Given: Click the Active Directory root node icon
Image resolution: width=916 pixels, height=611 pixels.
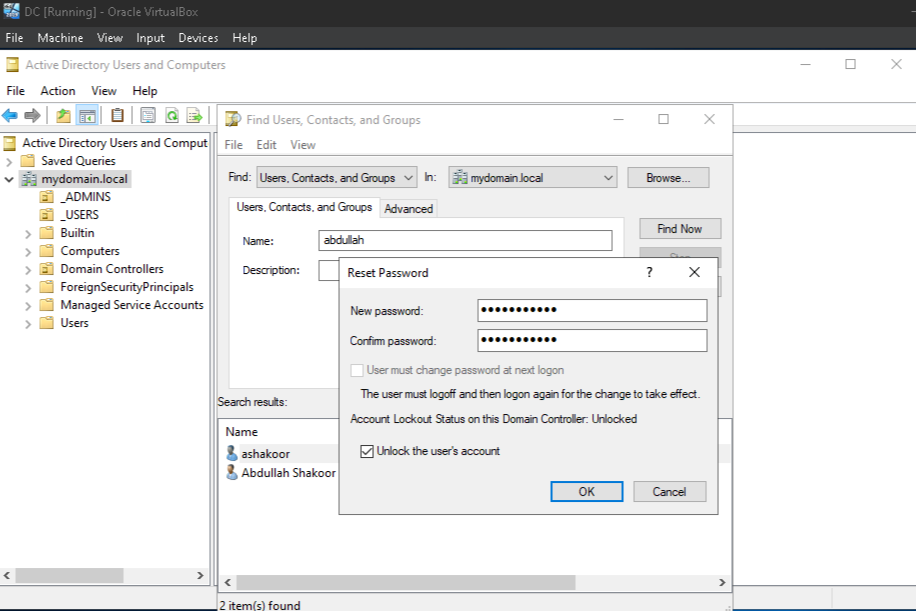Looking at the screenshot, I should [10, 143].
